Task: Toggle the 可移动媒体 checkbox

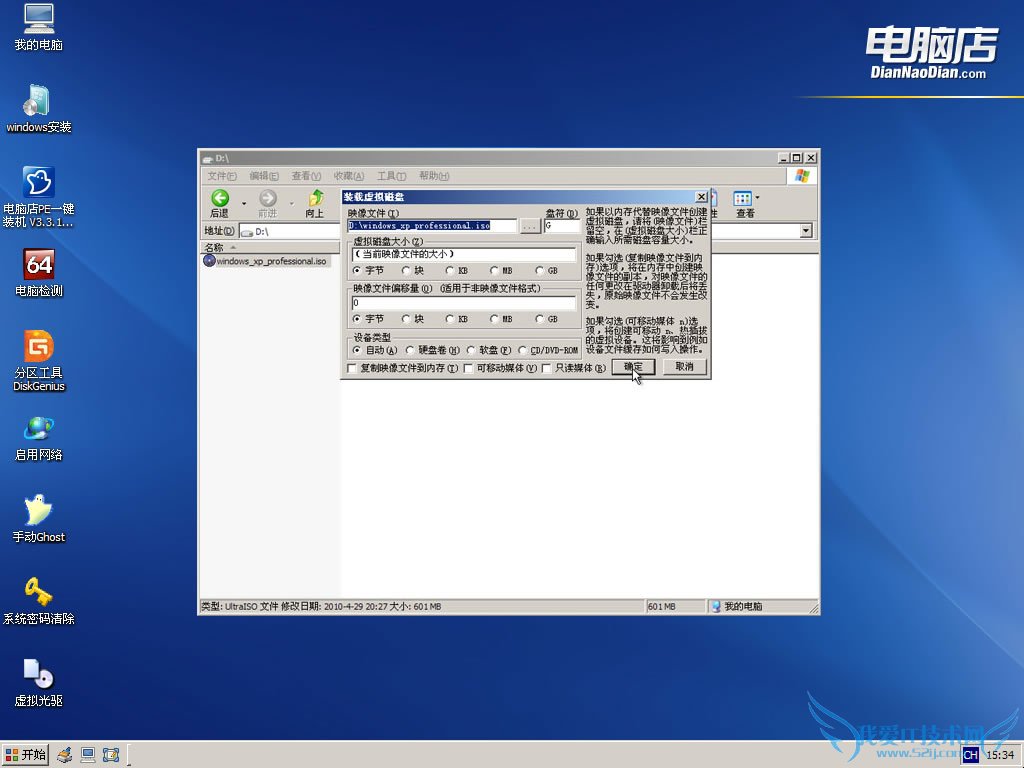Action: (468, 368)
